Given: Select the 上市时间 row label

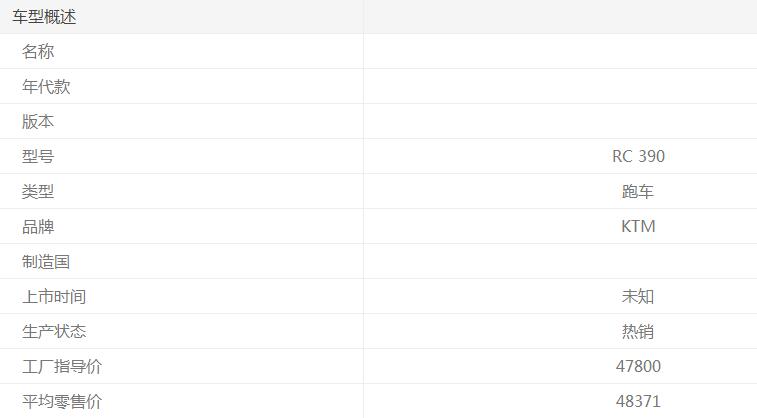Looking at the screenshot, I should point(54,297).
